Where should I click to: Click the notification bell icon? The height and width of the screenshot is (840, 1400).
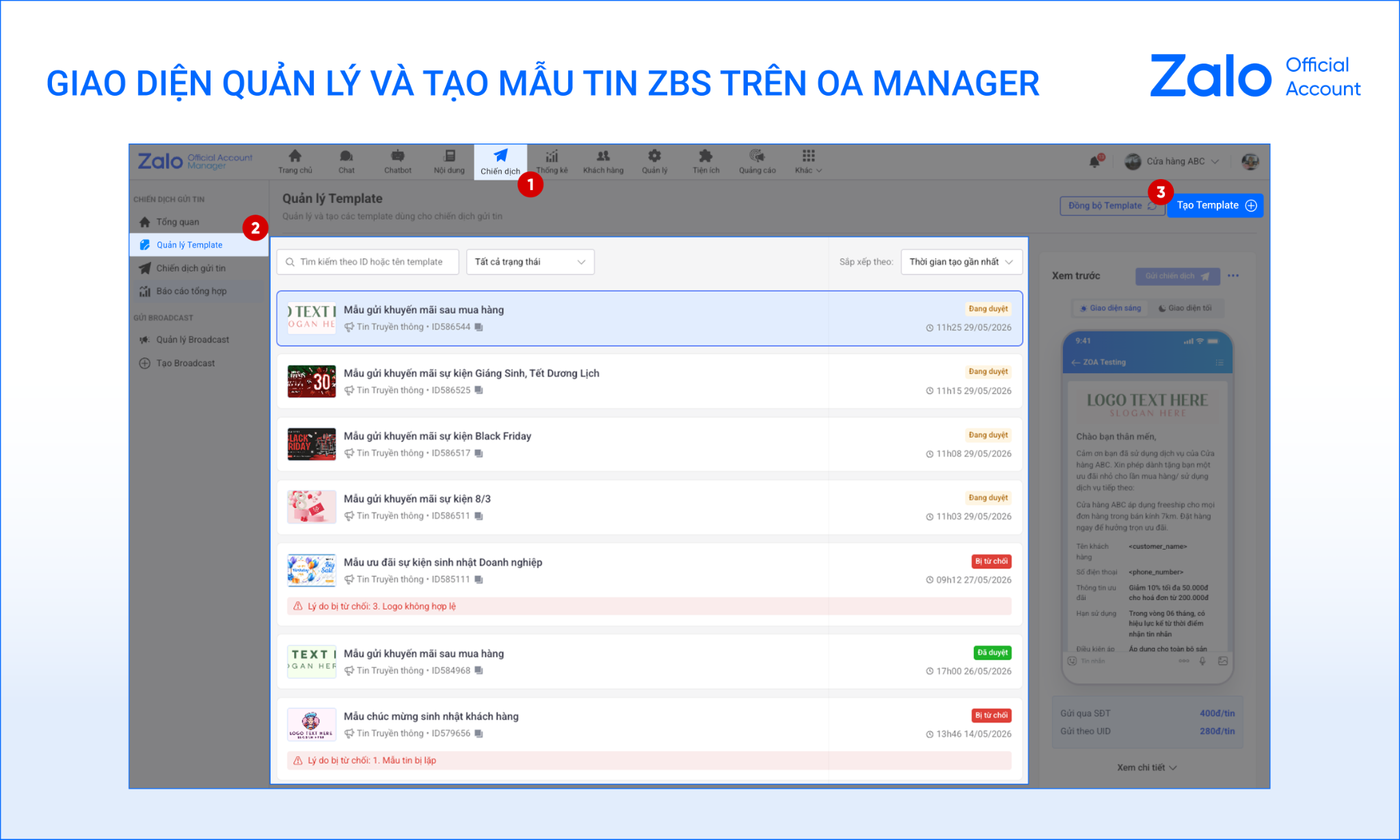click(1095, 161)
